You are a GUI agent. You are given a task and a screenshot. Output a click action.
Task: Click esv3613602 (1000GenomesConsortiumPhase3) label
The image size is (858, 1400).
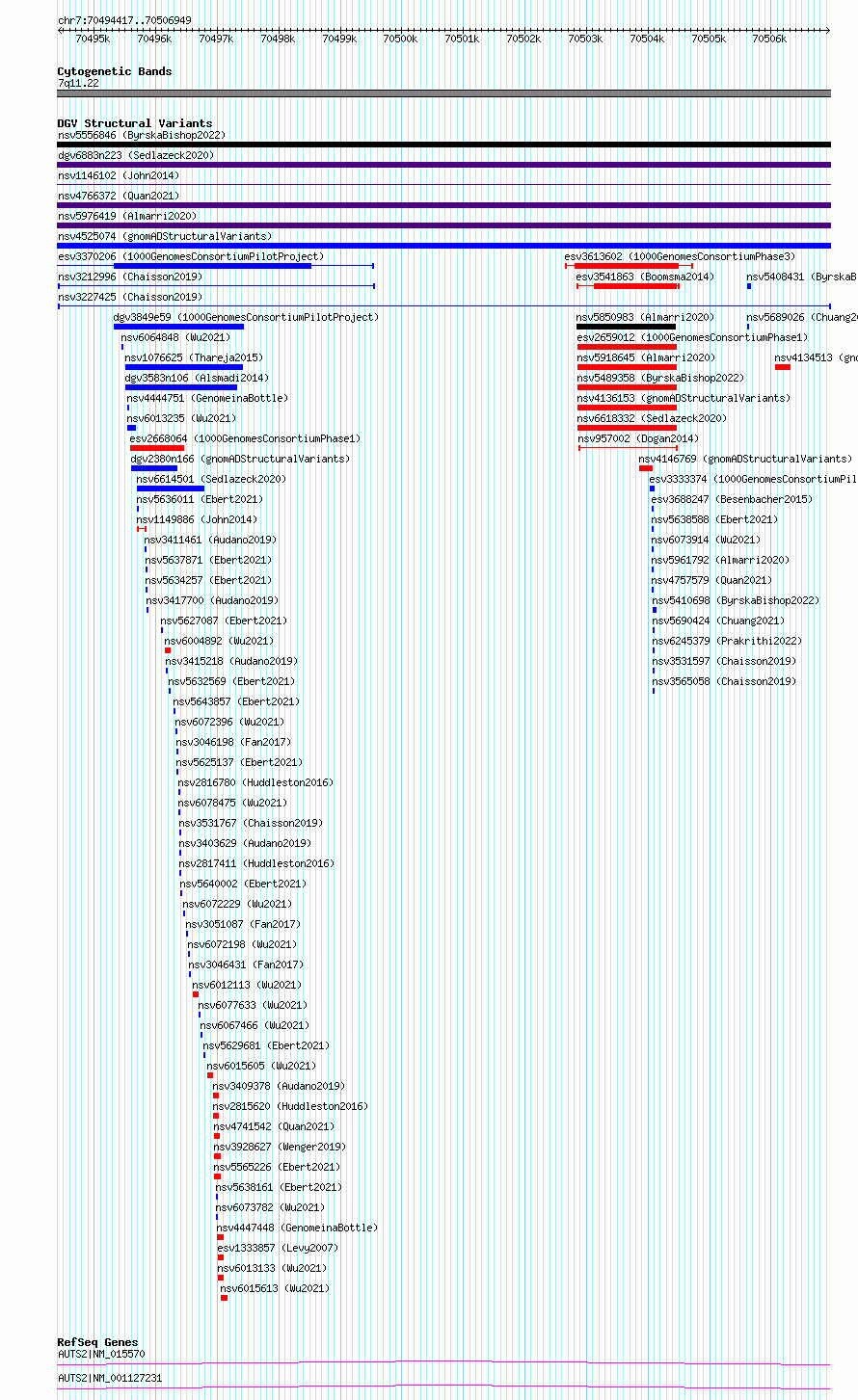pos(680,256)
